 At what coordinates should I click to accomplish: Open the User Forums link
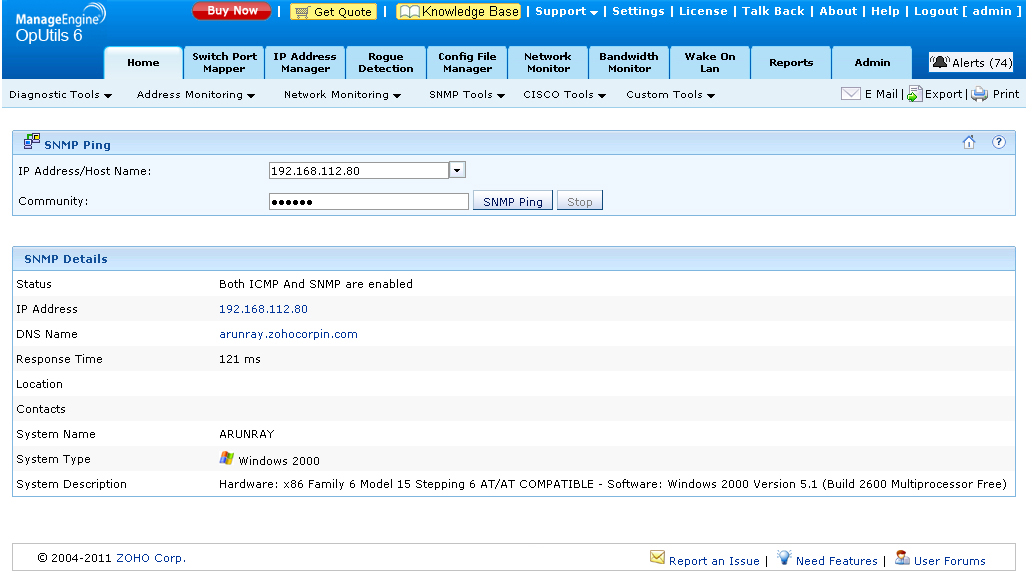(950, 561)
